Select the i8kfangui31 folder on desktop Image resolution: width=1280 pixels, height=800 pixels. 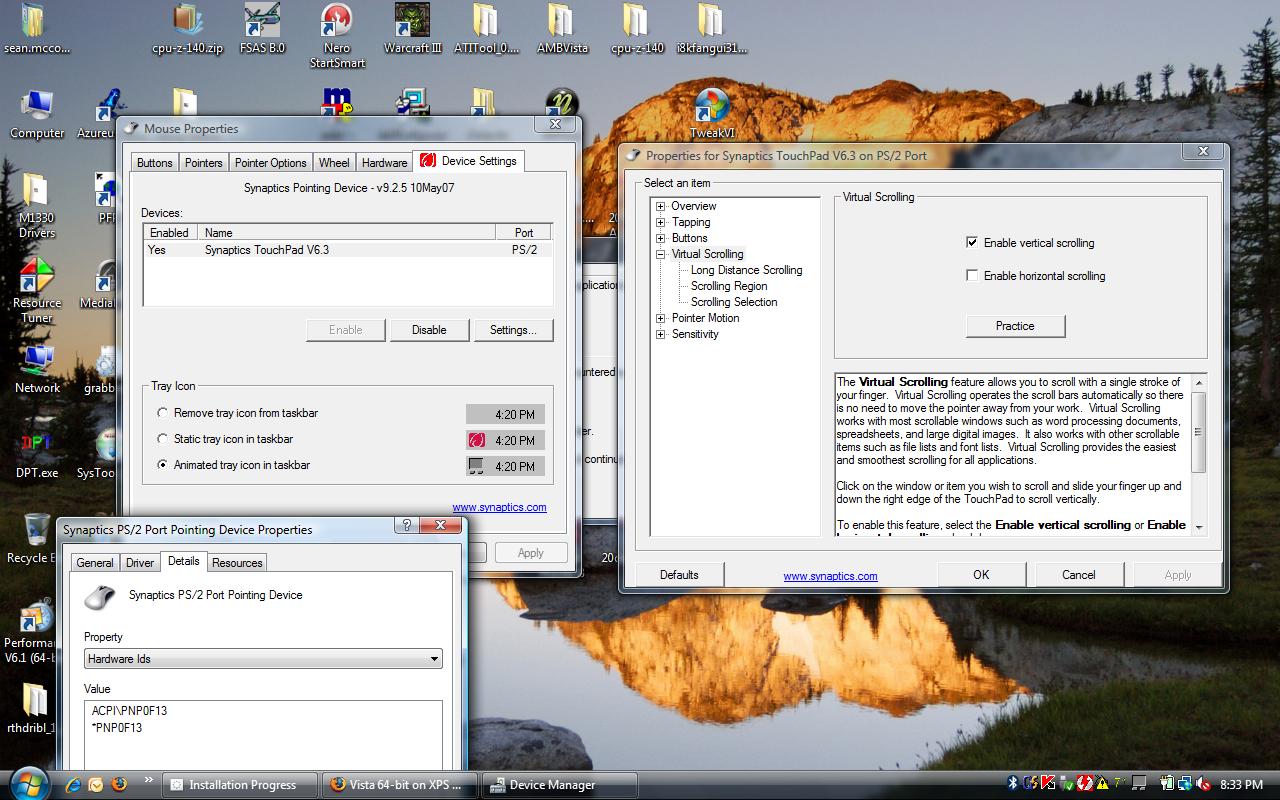pyautogui.click(x=711, y=29)
